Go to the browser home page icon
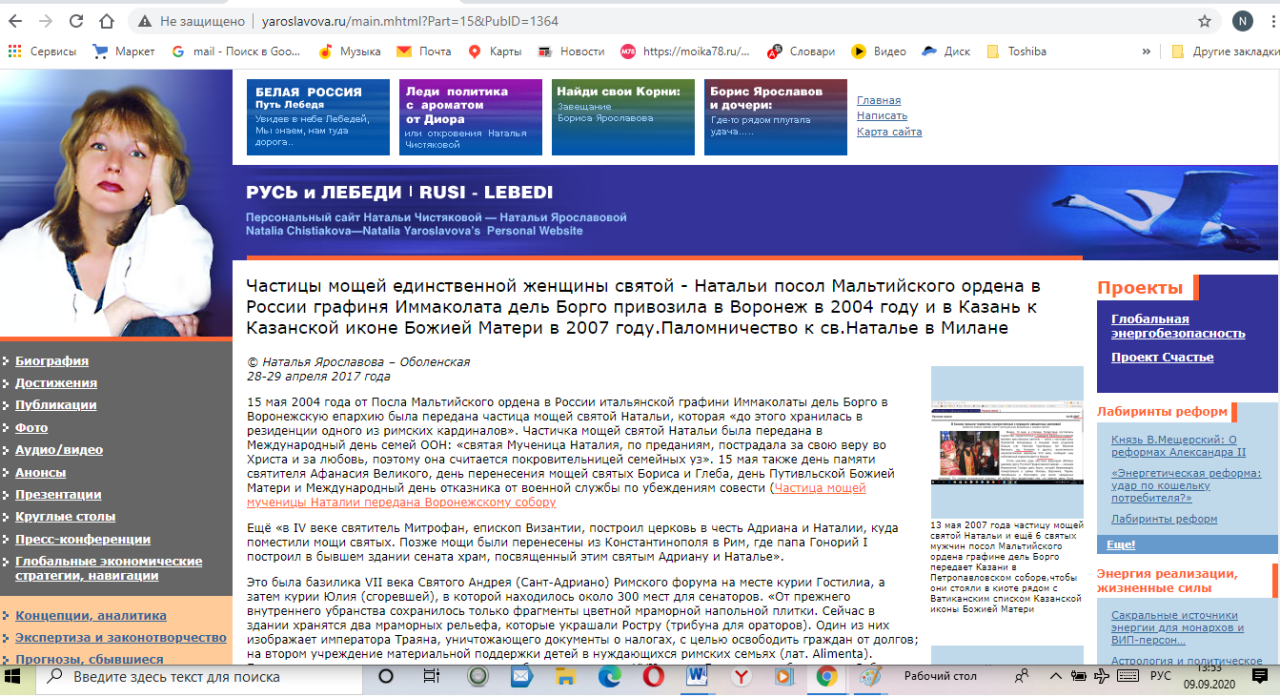Image resolution: width=1280 pixels, height=697 pixels. pyautogui.click(x=107, y=21)
